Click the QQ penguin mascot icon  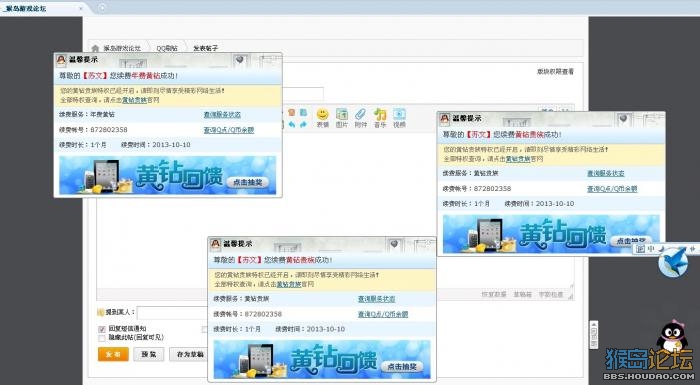672,335
